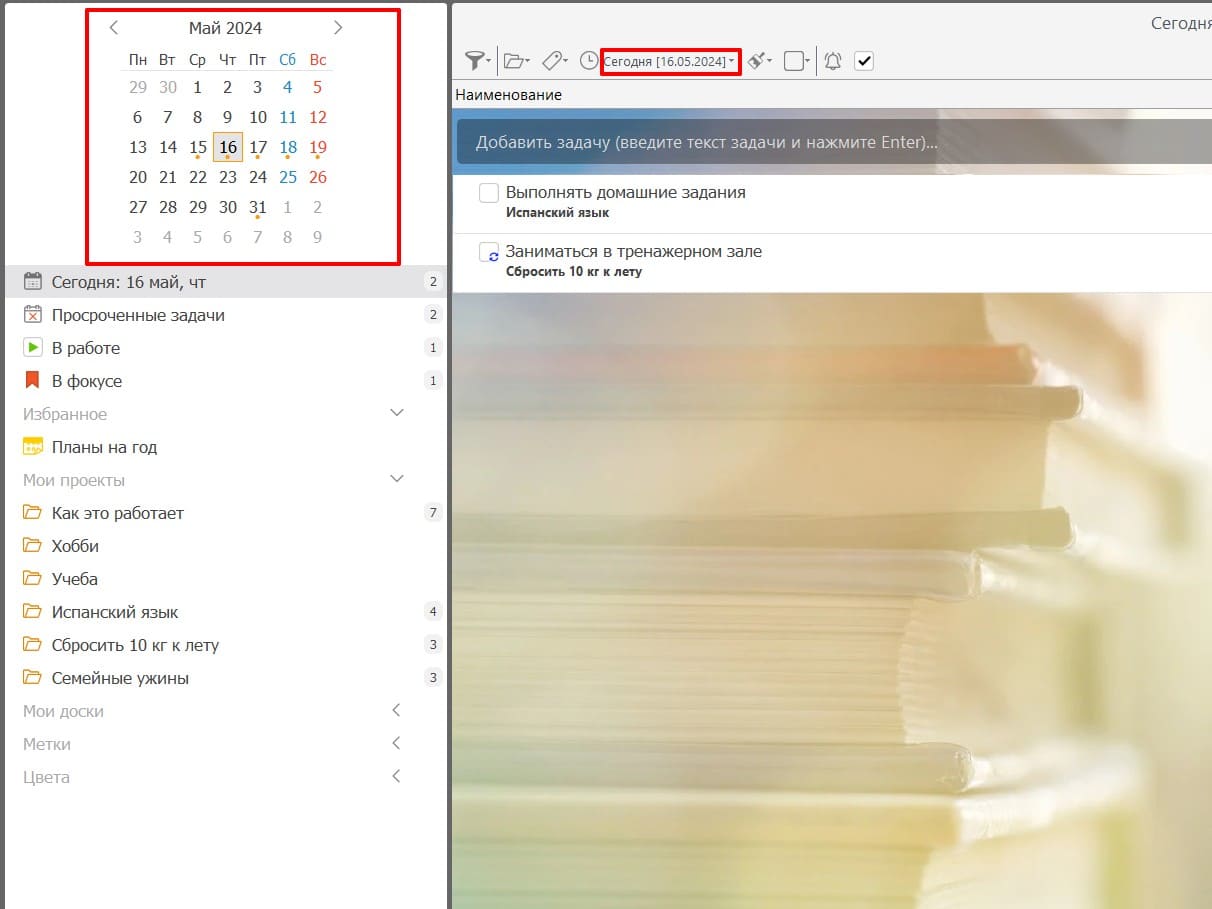Click the clock icon in the toolbar
This screenshot has height=909, width=1212.
point(589,61)
